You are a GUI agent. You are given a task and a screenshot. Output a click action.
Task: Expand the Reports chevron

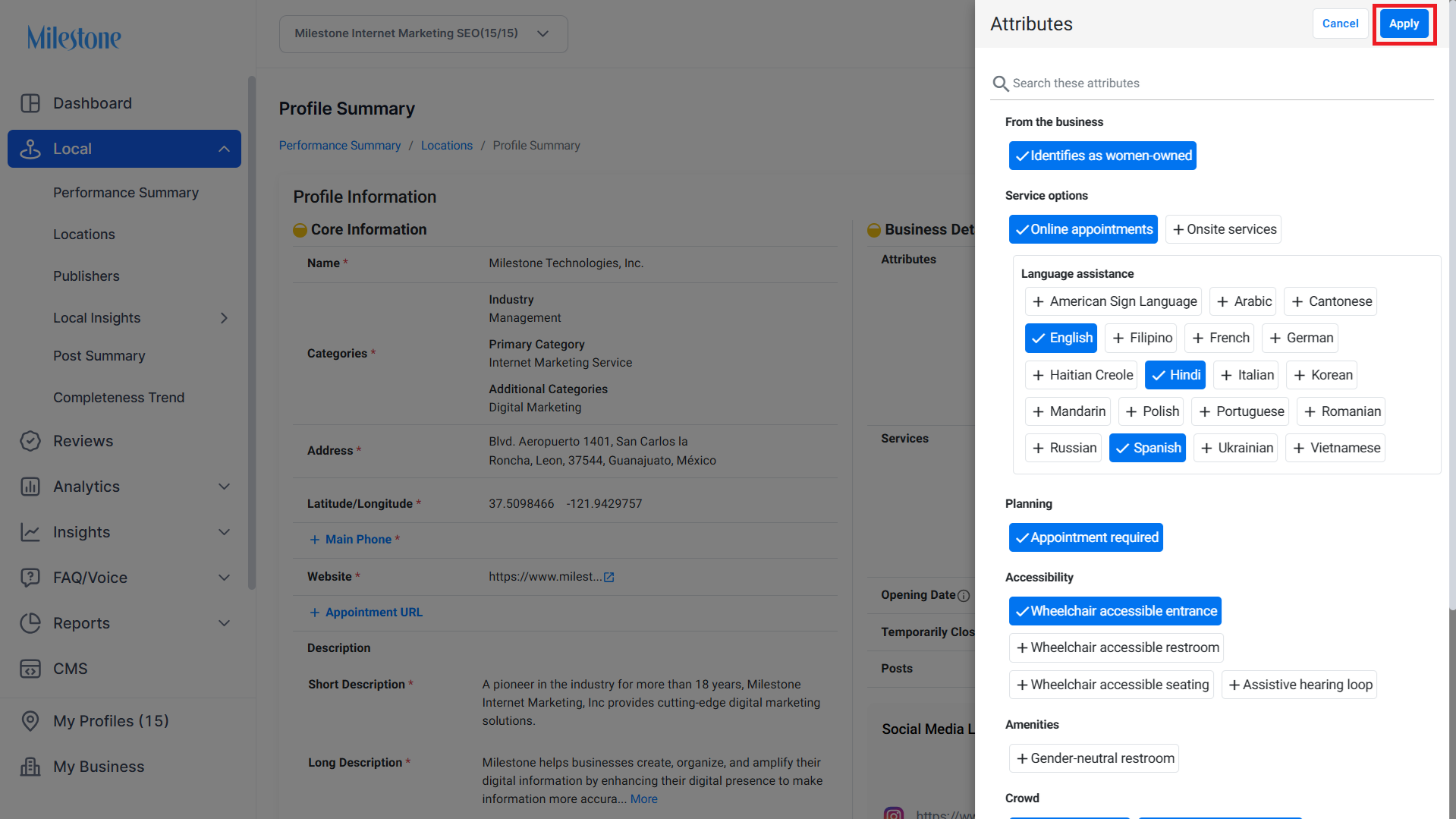[x=224, y=623]
